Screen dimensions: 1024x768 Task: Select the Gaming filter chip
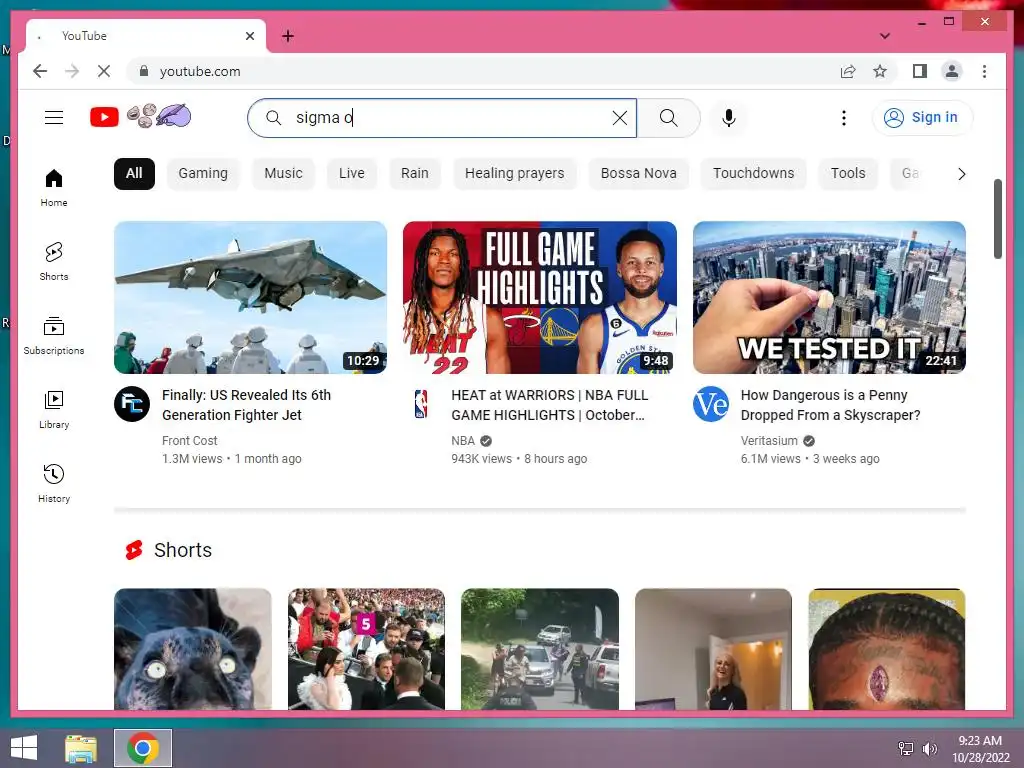pyautogui.click(x=203, y=174)
